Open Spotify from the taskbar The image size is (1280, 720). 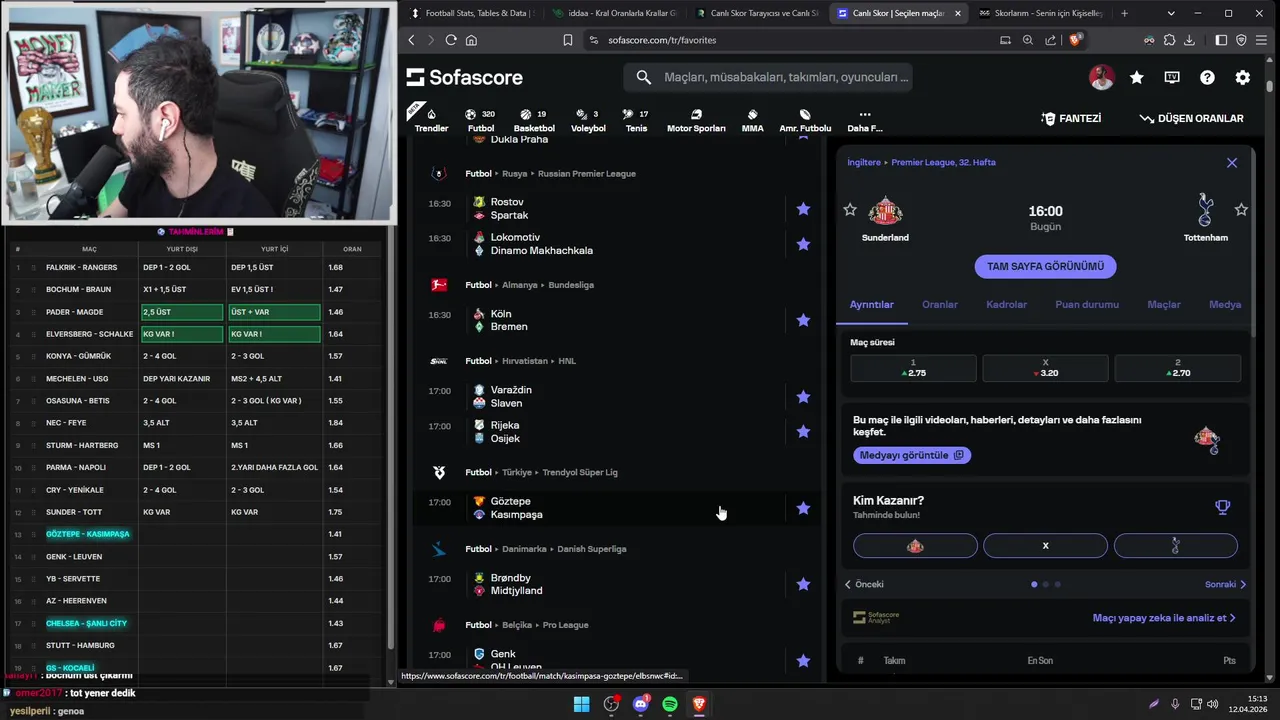[670, 704]
